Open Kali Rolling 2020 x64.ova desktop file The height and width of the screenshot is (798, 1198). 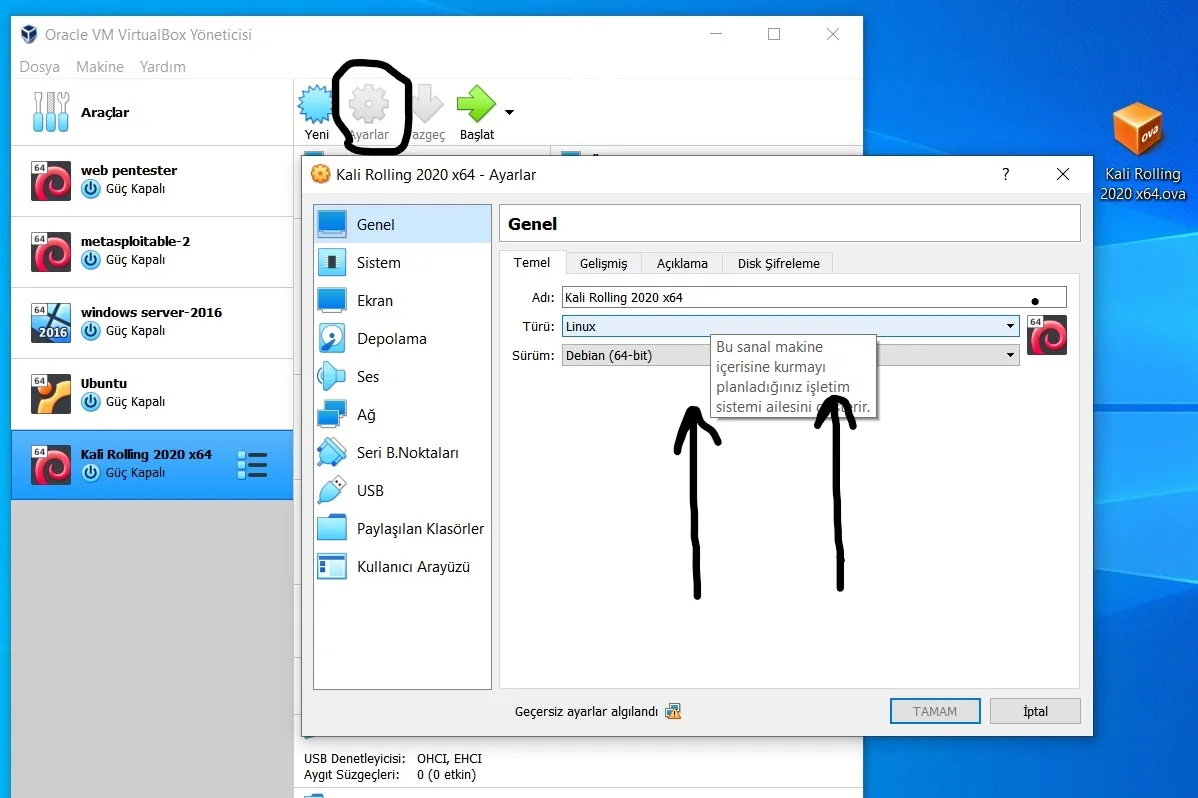[x=1141, y=151]
